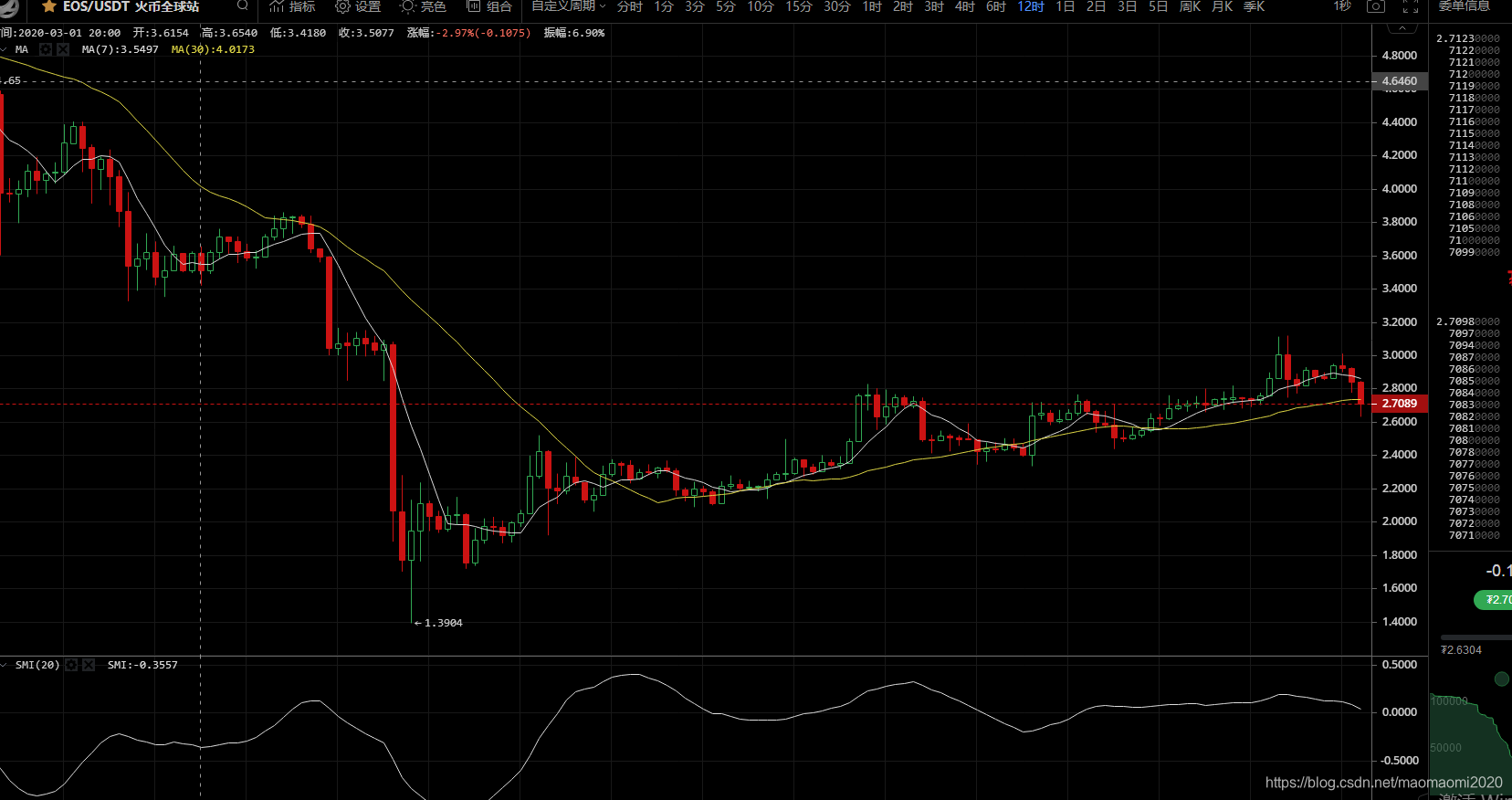1512x800 pixels.
Task: Click the 1秒 refresh rate option
Action: click(1342, 5)
